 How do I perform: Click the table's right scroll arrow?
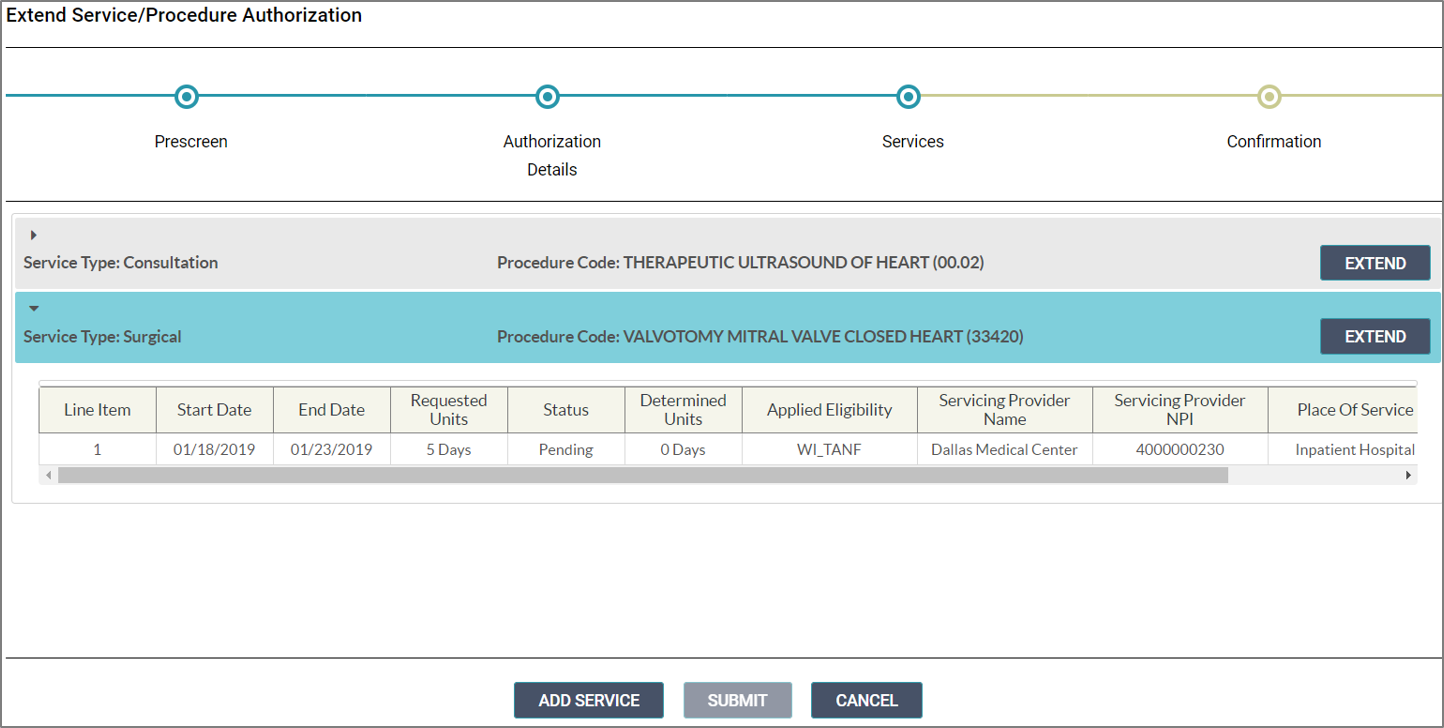(1409, 476)
